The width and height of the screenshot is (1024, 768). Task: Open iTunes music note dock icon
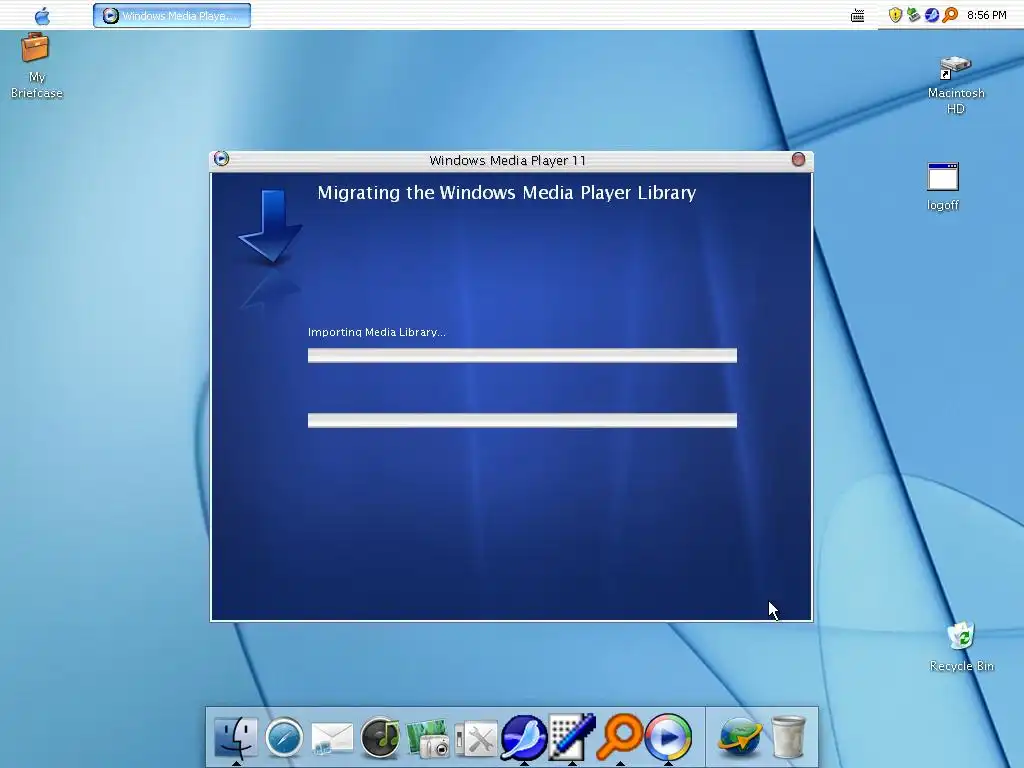coord(380,737)
